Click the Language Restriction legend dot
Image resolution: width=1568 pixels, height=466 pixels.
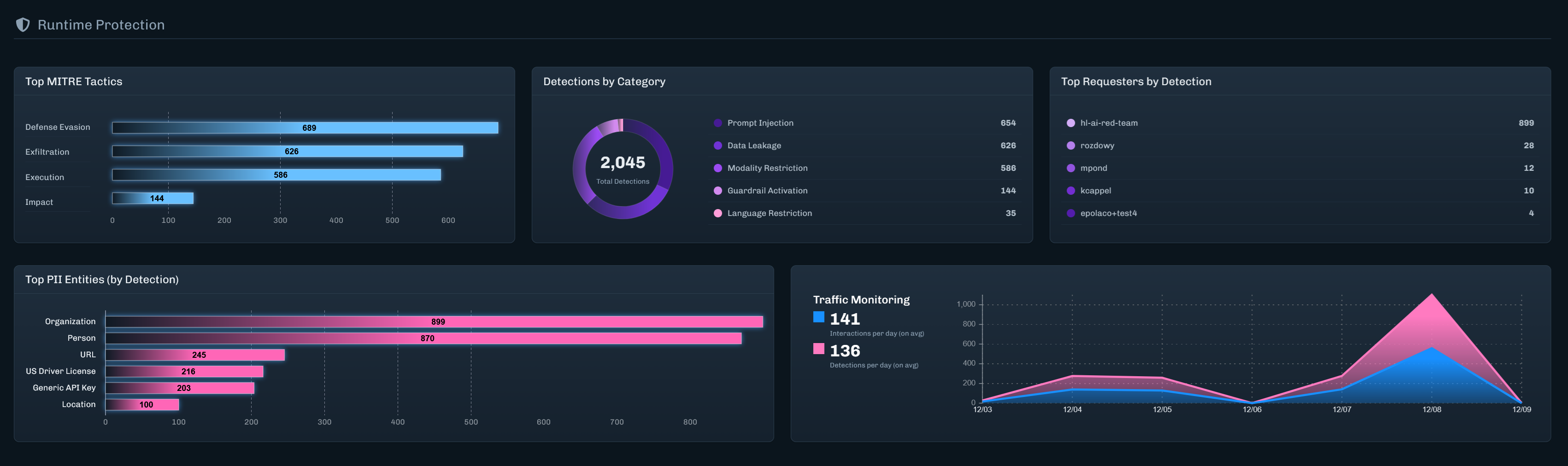pos(718,213)
